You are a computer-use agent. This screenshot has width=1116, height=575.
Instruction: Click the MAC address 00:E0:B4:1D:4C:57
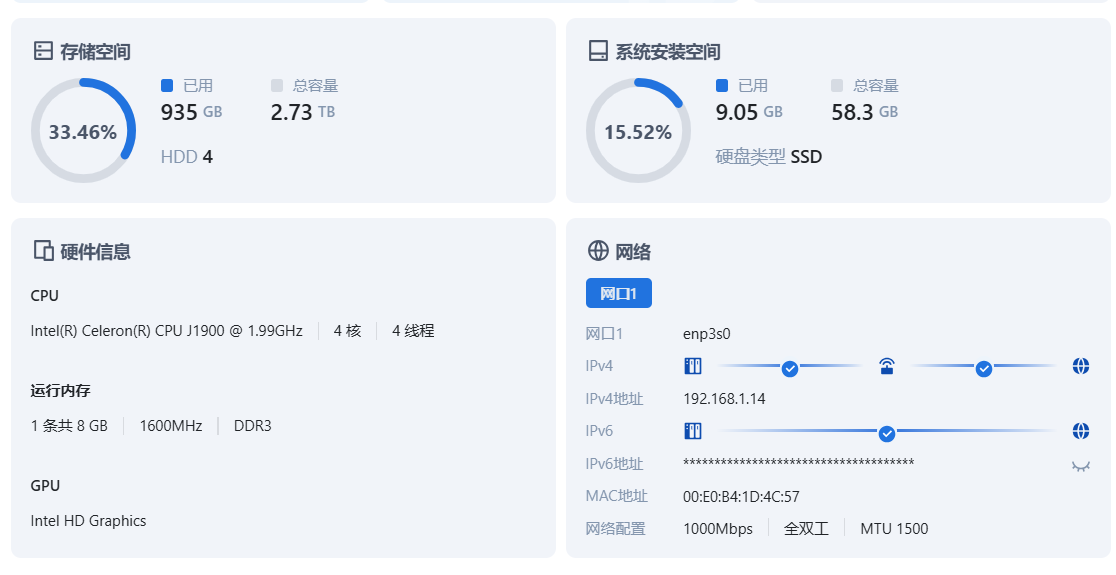741,497
